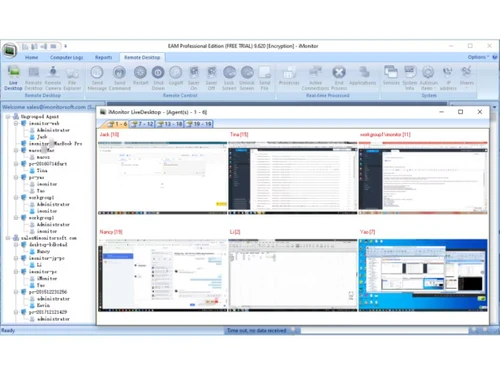Launch the Remote Desktop ribbon tool
Image resolution: width=500 pixels, height=375 pixels.
coord(33,78)
